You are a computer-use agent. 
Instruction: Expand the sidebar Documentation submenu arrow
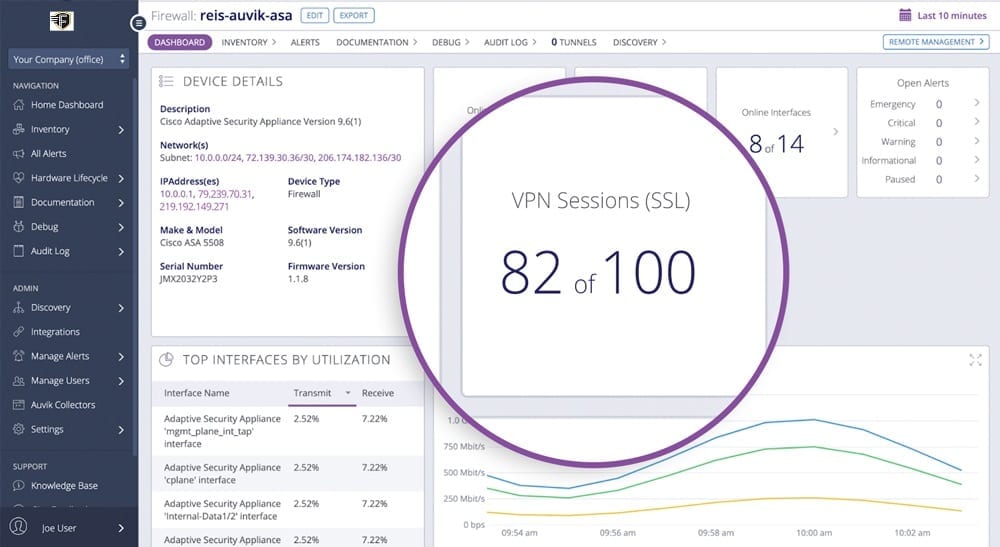[121, 203]
